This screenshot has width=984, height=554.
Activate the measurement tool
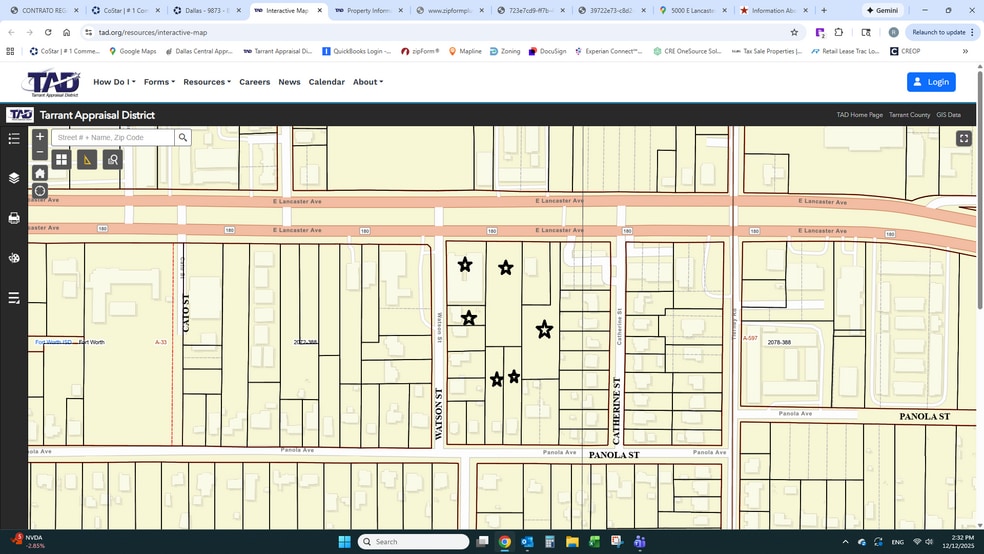point(87,159)
